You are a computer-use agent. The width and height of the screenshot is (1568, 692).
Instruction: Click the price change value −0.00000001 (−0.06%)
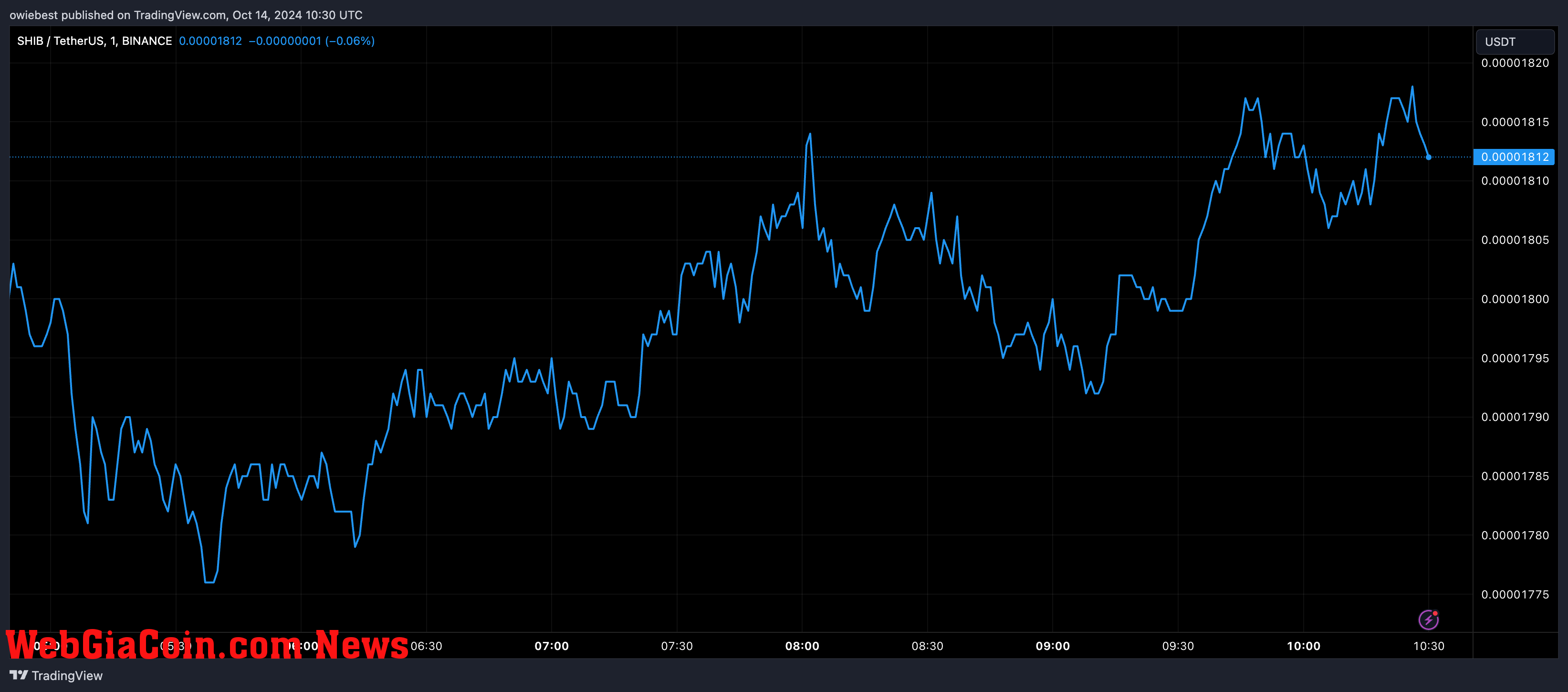pos(312,41)
